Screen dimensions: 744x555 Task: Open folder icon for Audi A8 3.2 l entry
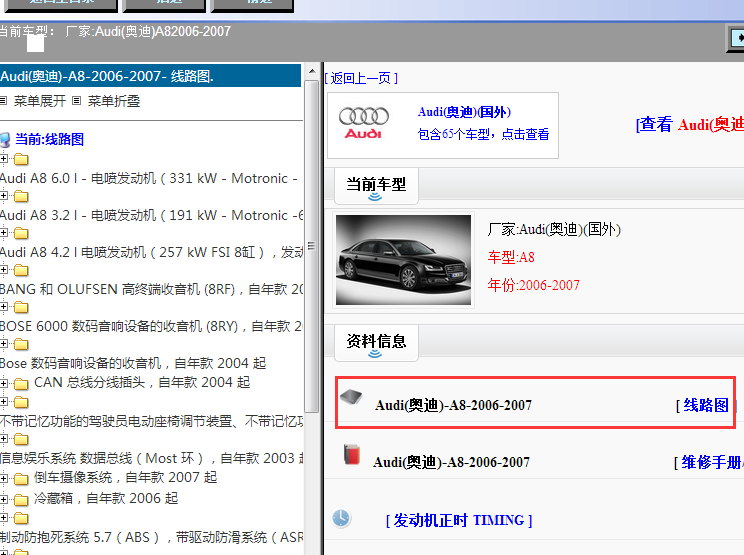tap(21, 196)
